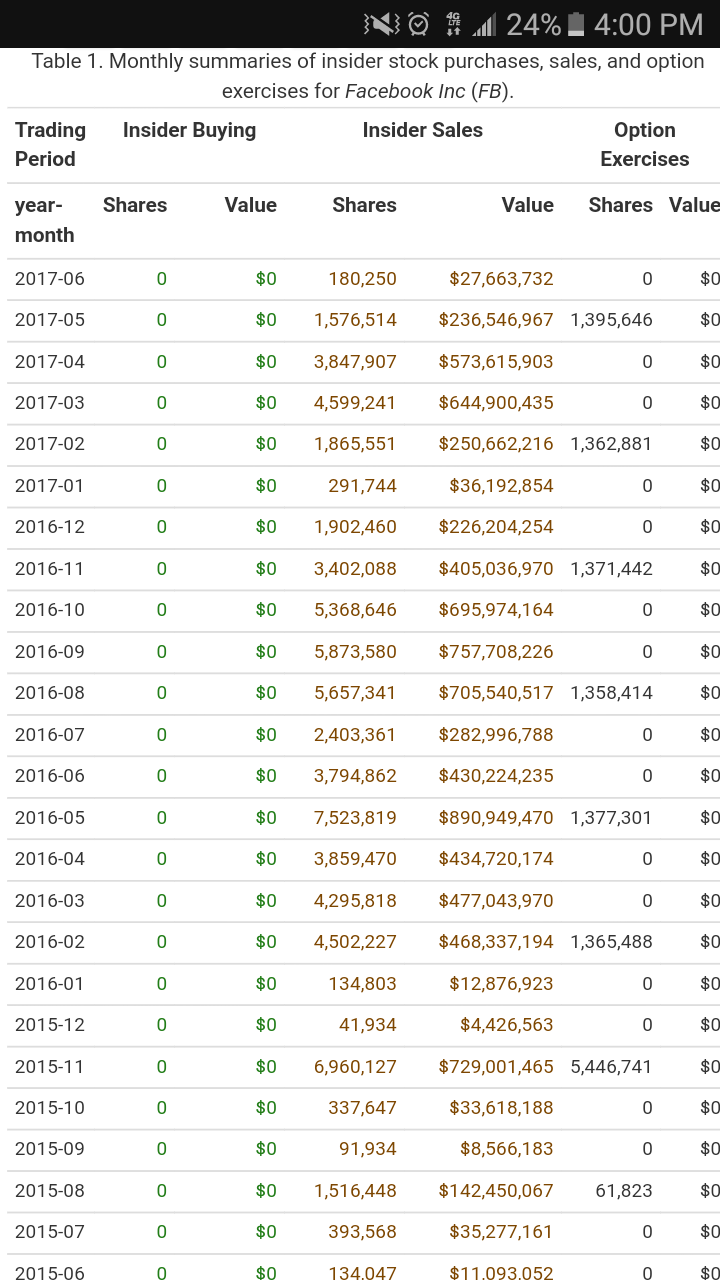
Task: Tap the Table 1 caption text
Action: point(367,76)
